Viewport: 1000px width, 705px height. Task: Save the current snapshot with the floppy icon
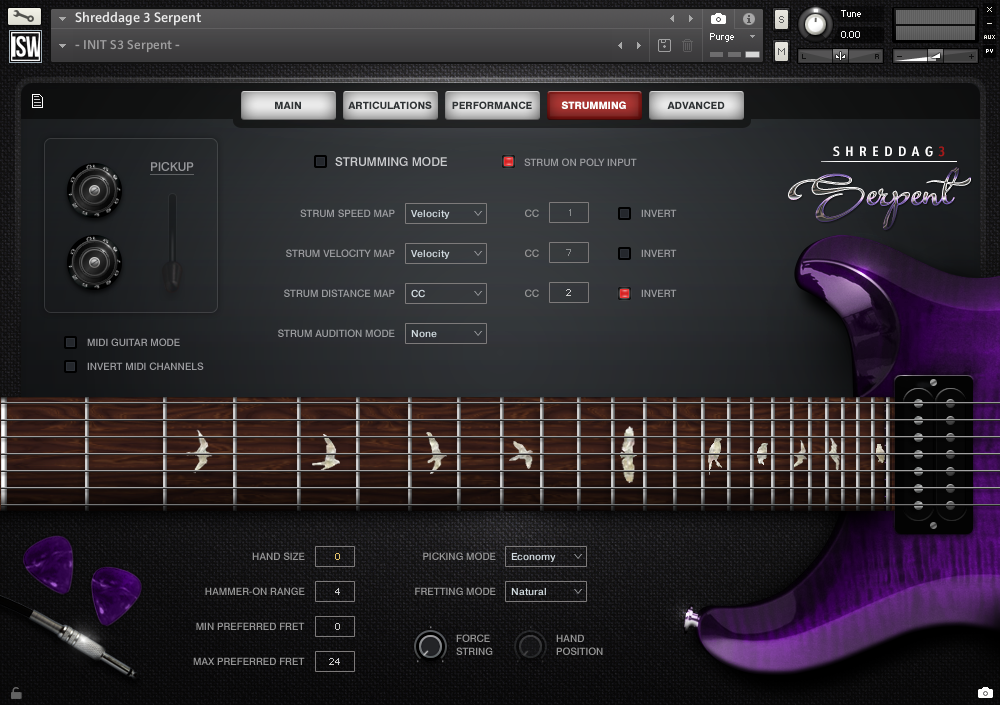point(662,45)
